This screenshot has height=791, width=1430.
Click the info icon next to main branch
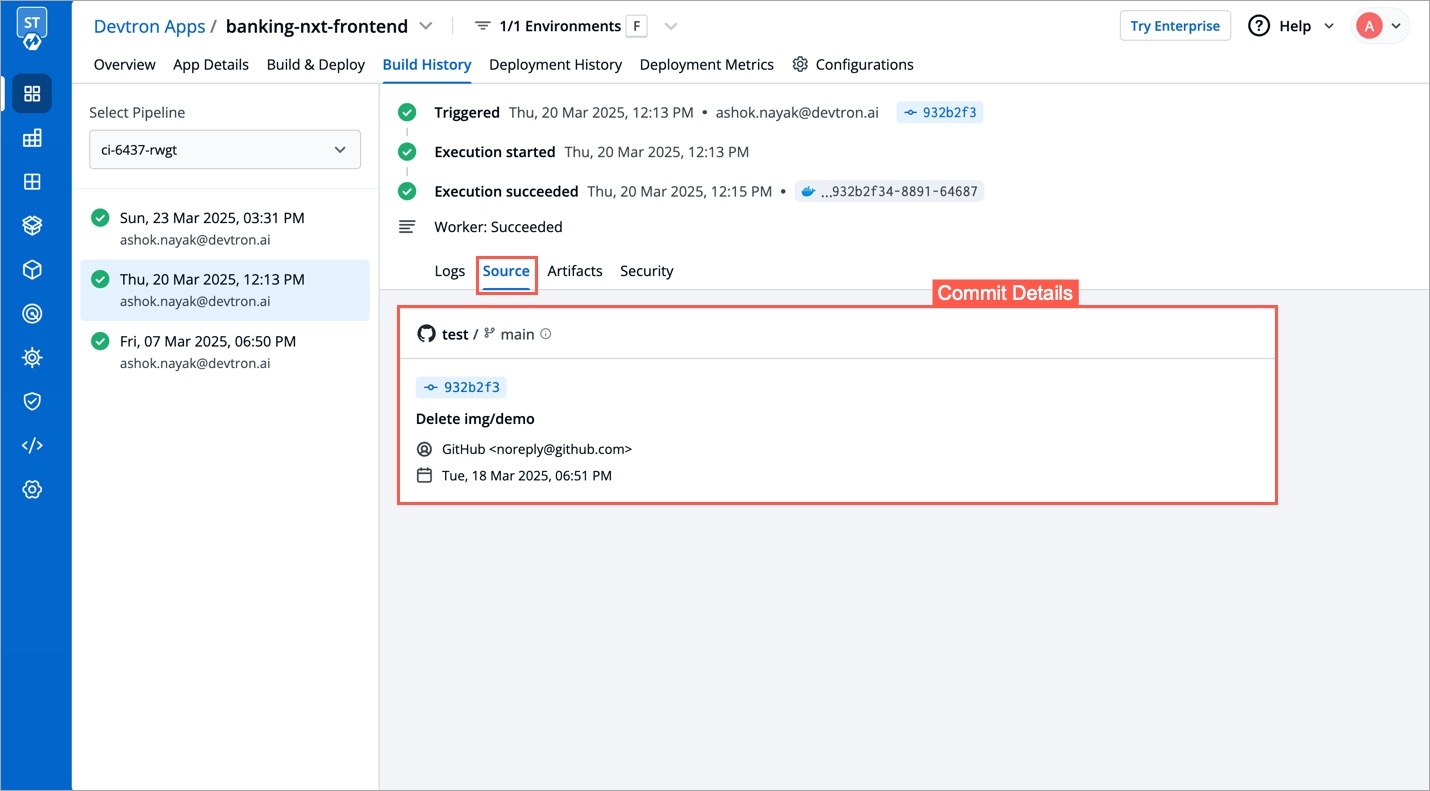click(x=546, y=334)
